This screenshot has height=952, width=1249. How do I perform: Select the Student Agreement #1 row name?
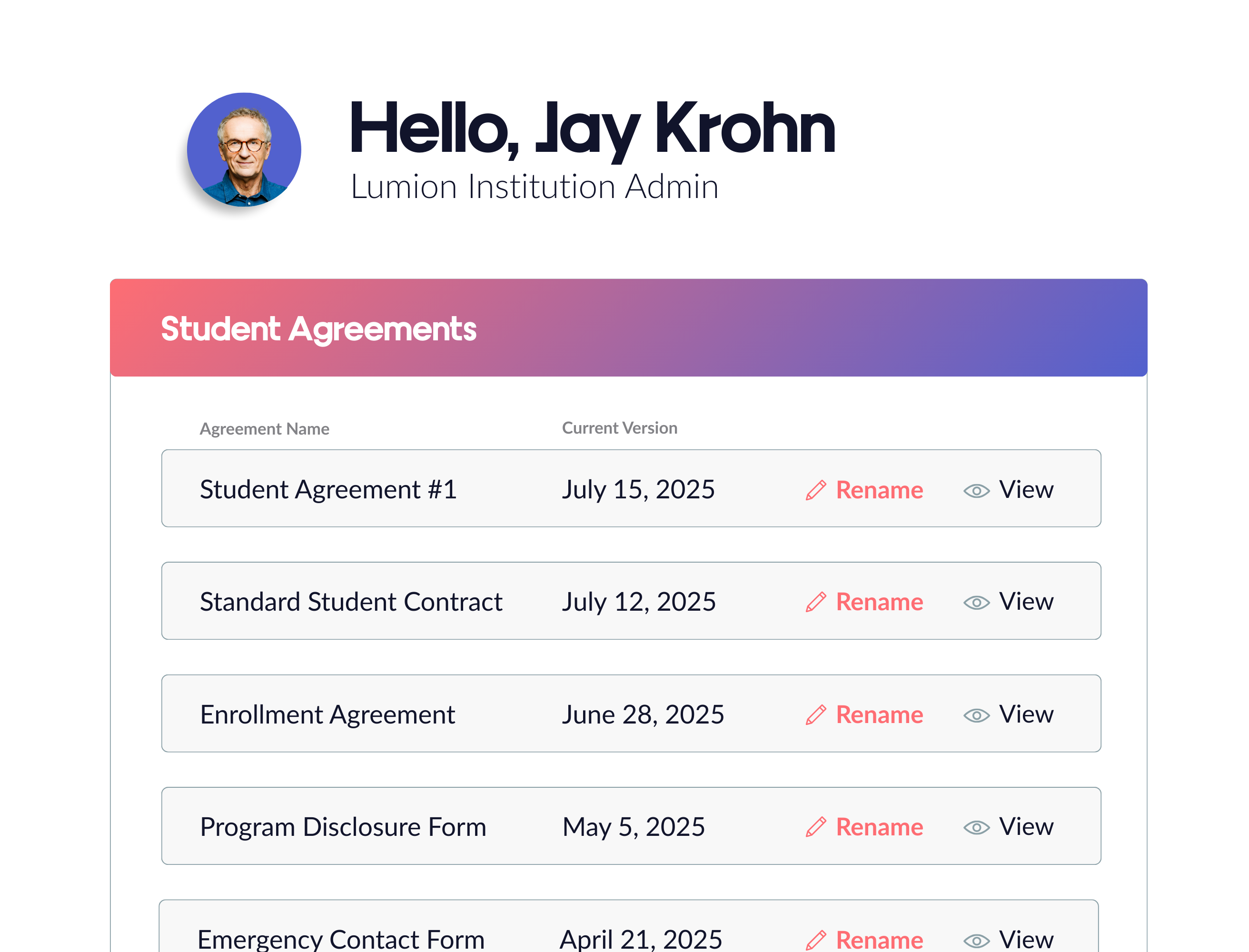coord(328,490)
